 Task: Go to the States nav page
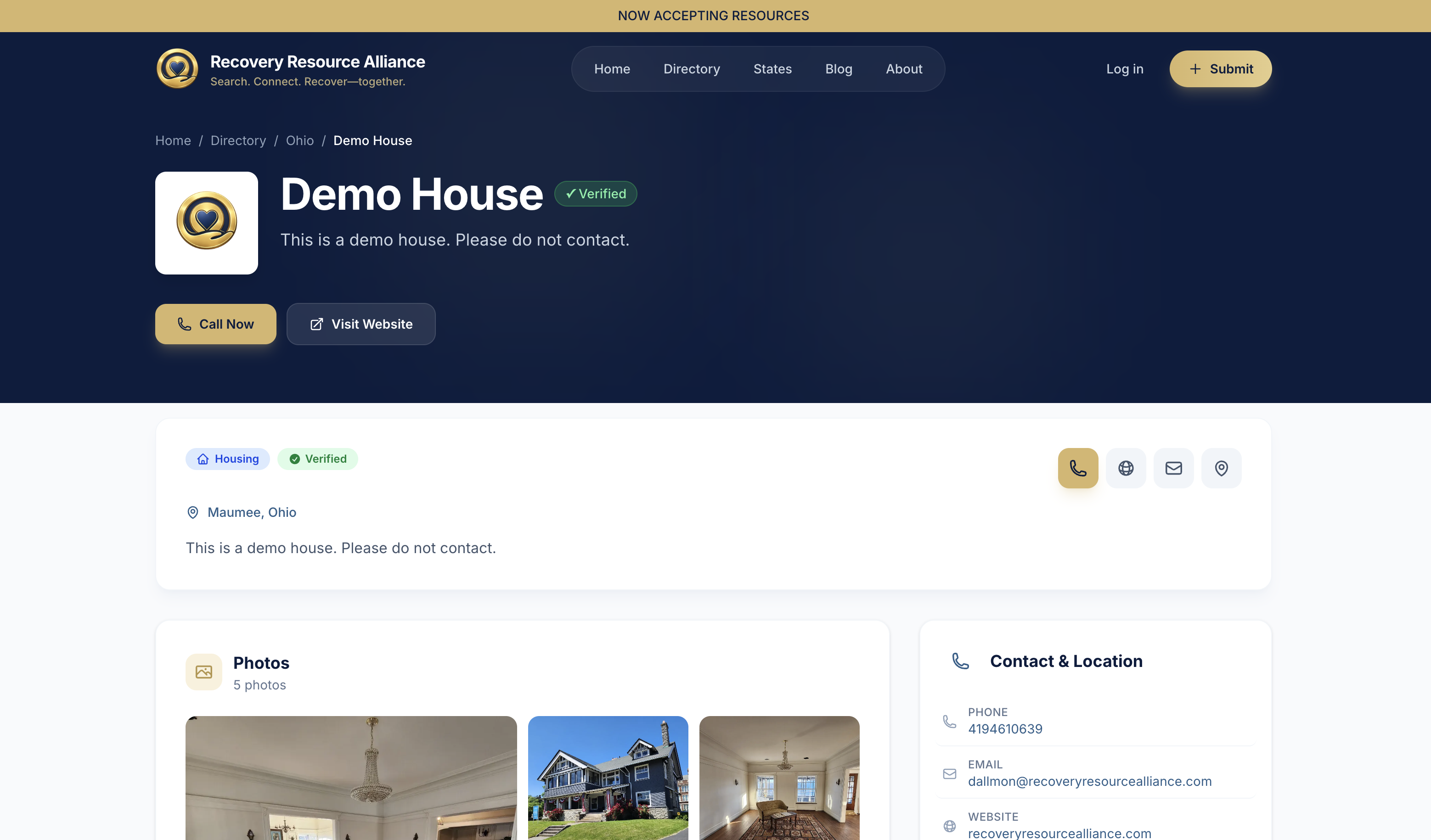tap(772, 69)
